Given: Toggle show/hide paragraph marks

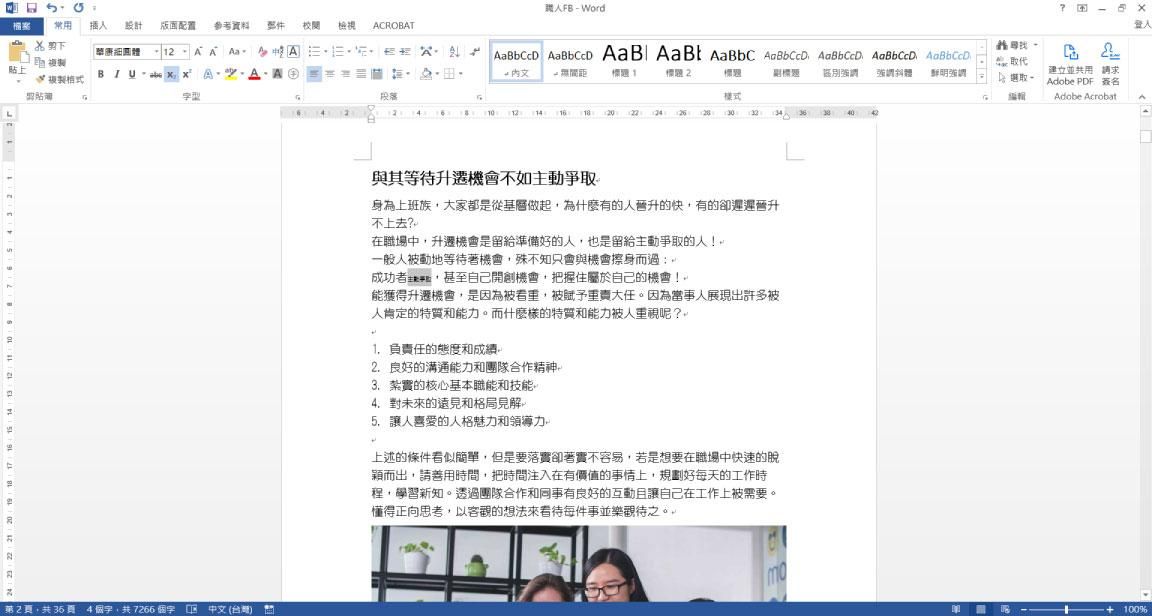Looking at the screenshot, I should click(x=475, y=51).
